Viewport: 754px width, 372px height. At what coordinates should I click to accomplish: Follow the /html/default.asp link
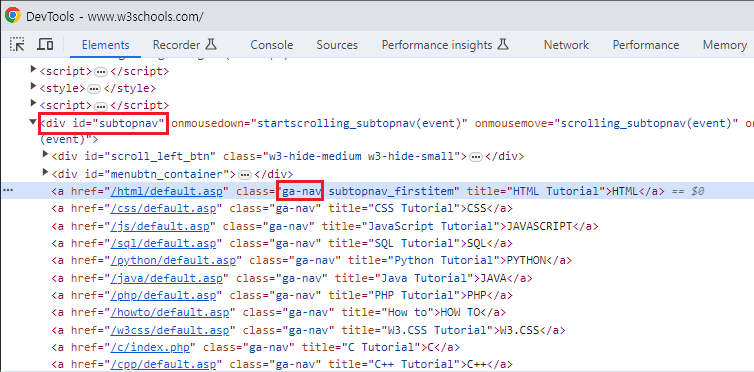[x=166, y=191]
